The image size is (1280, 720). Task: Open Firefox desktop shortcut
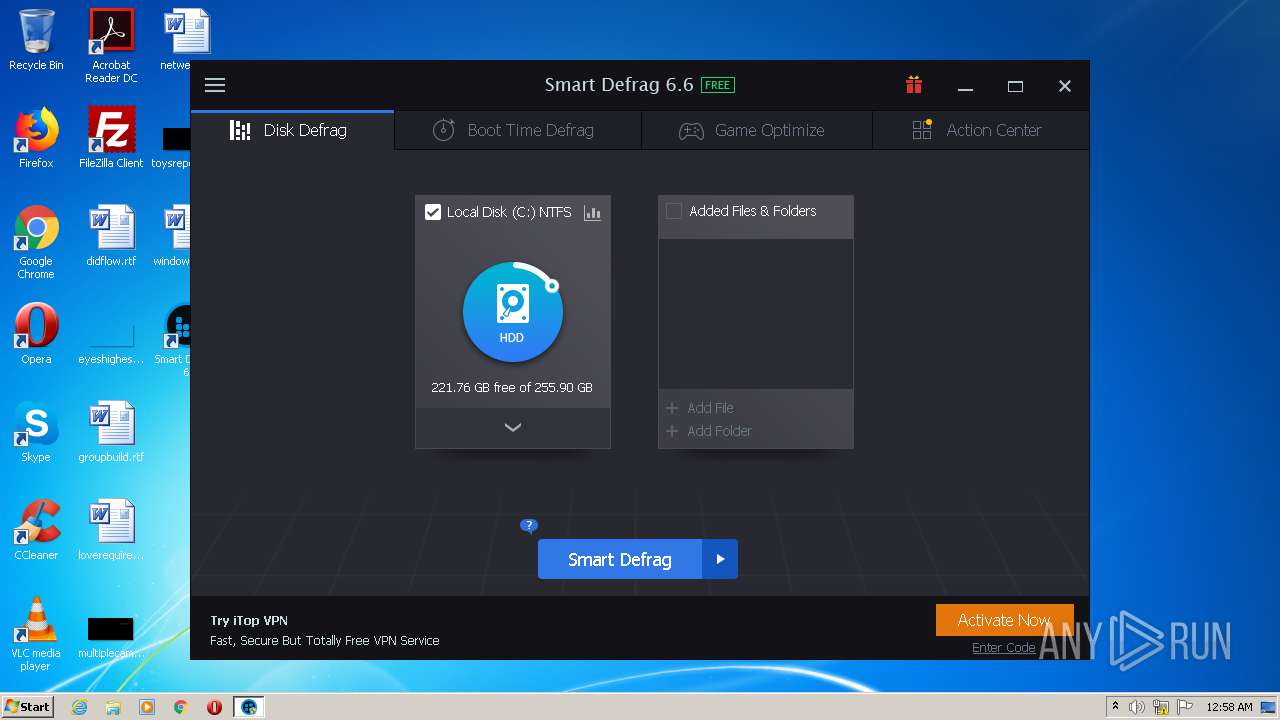pyautogui.click(x=36, y=138)
